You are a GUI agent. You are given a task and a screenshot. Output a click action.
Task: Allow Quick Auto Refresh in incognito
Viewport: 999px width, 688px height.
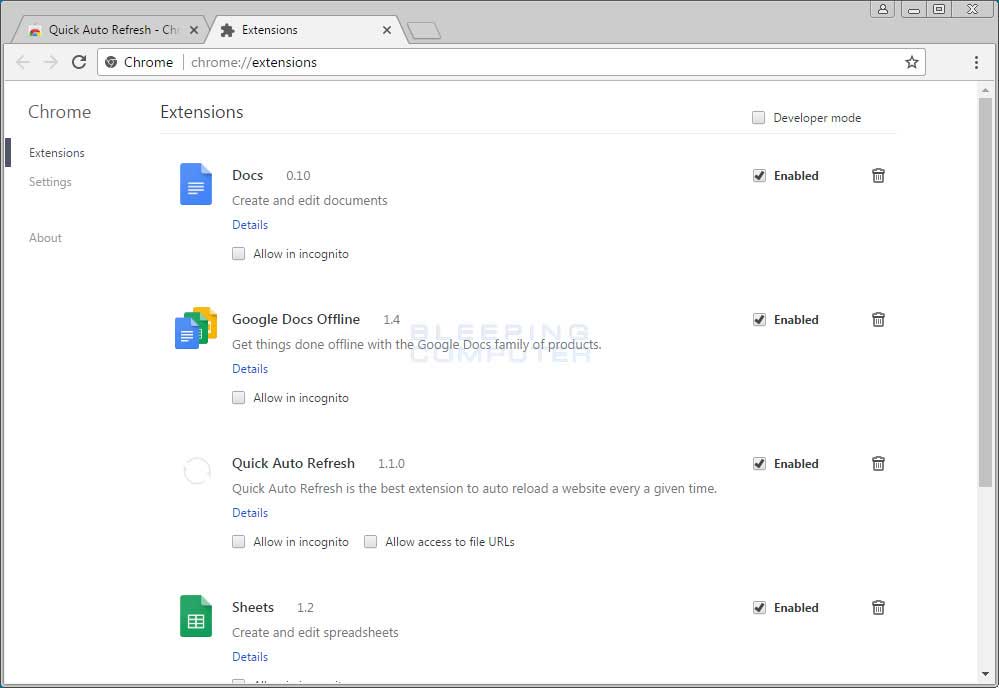tap(238, 541)
